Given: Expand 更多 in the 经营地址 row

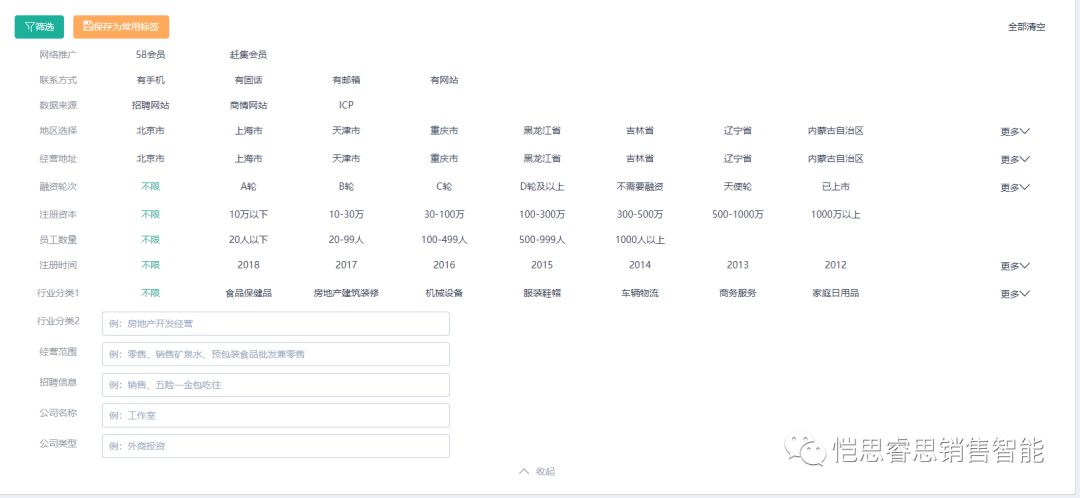Looking at the screenshot, I should [x=1015, y=159].
